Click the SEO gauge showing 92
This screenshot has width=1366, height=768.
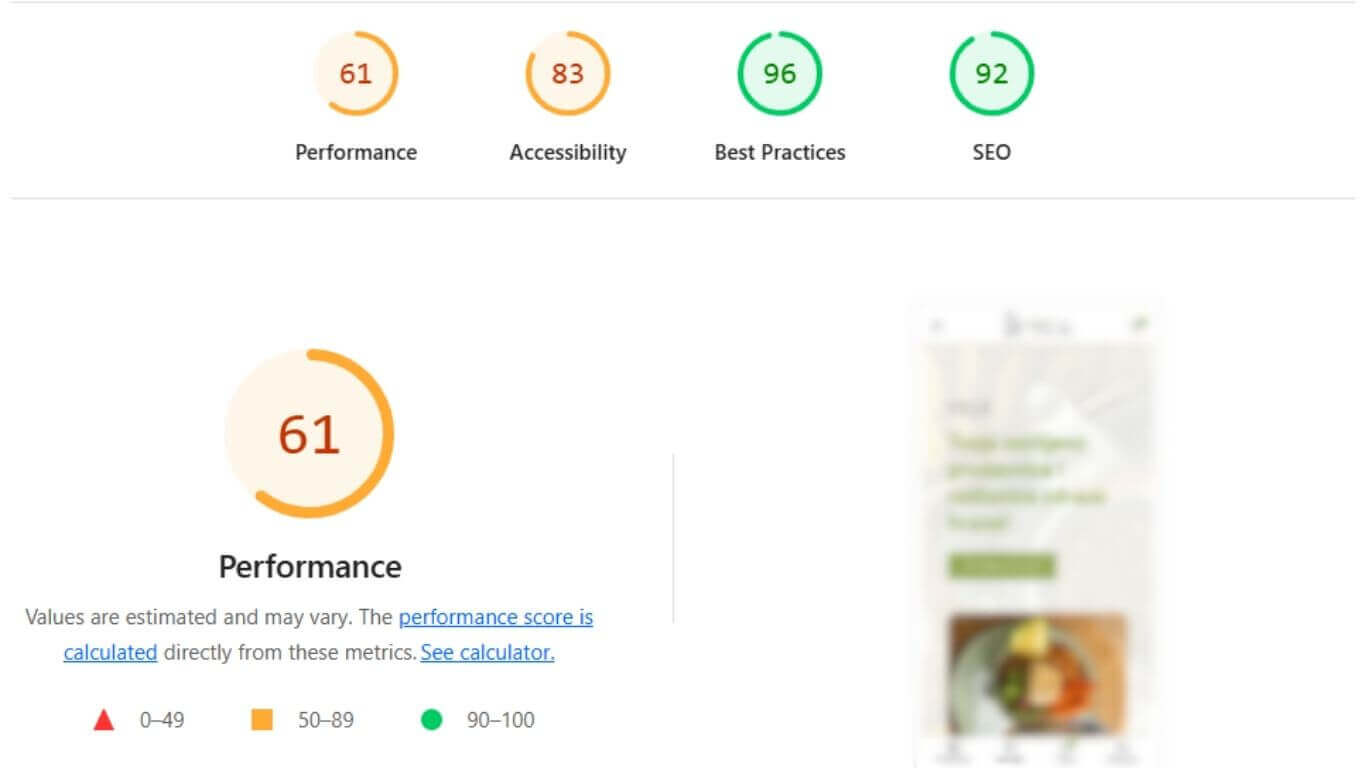(991, 73)
